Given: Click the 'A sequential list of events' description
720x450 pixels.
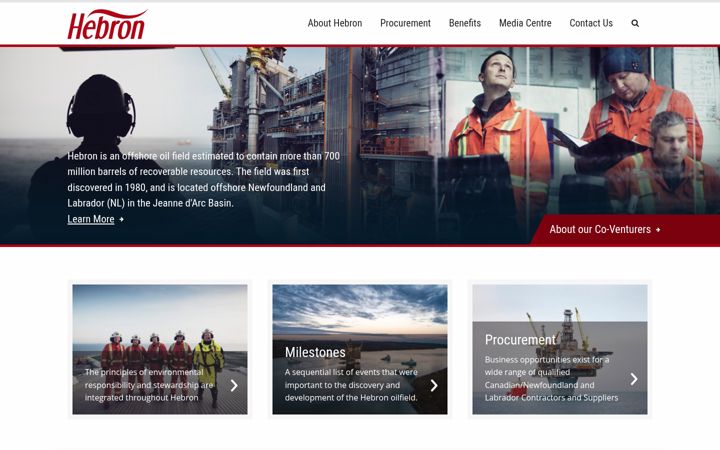Looking at the screenshot, I should (351, 385).
